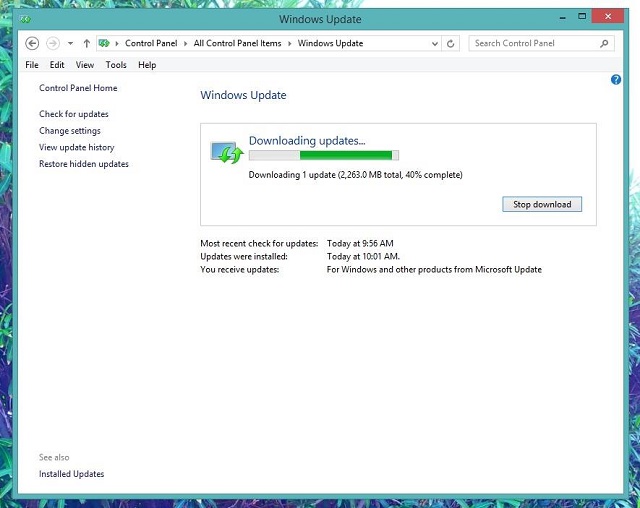The image size is (640, 508).
Task: Click the update shield icon beside Downloading updates
Action: pos(227,153)
